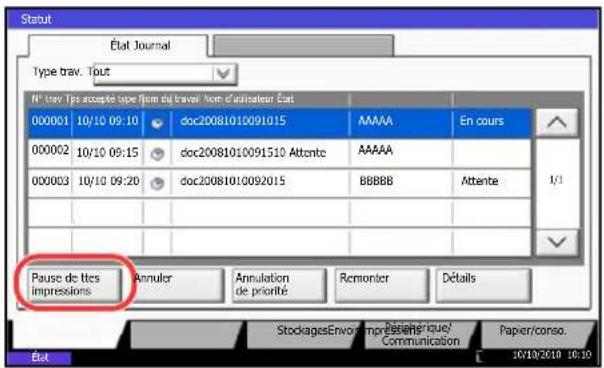This screenshot has width=604, height=368.
Task: Click the job type icon for job 000003
Action: click(157, 183)
